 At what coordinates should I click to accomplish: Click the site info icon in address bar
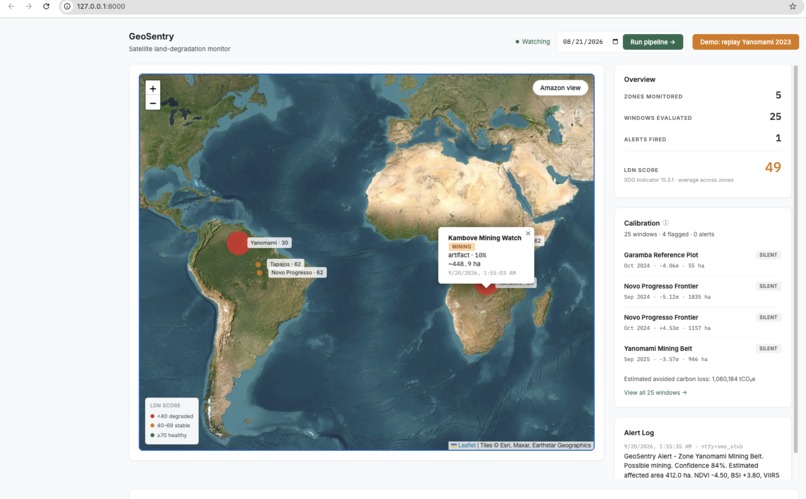pyautogui.click(x=67, y=7)
